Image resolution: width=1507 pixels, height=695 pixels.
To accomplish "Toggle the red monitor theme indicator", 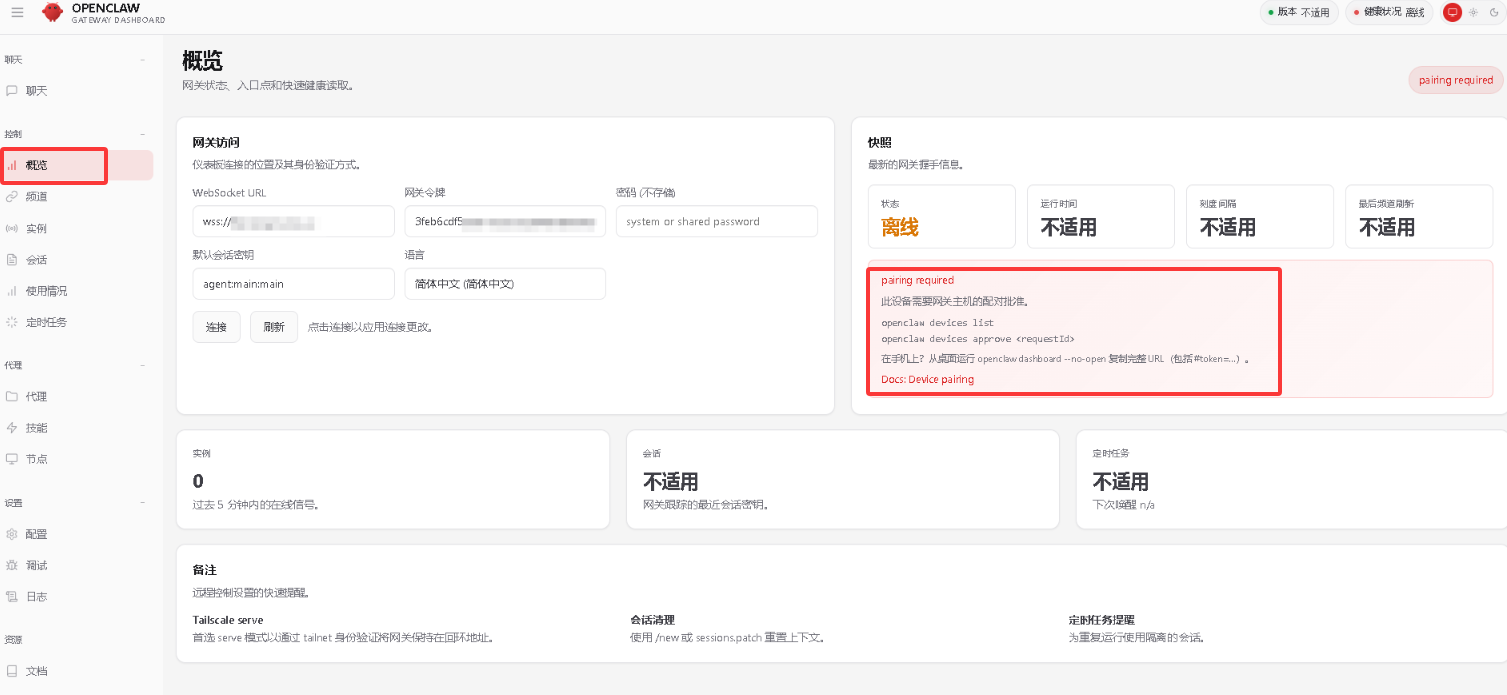I will [1451, 12].
